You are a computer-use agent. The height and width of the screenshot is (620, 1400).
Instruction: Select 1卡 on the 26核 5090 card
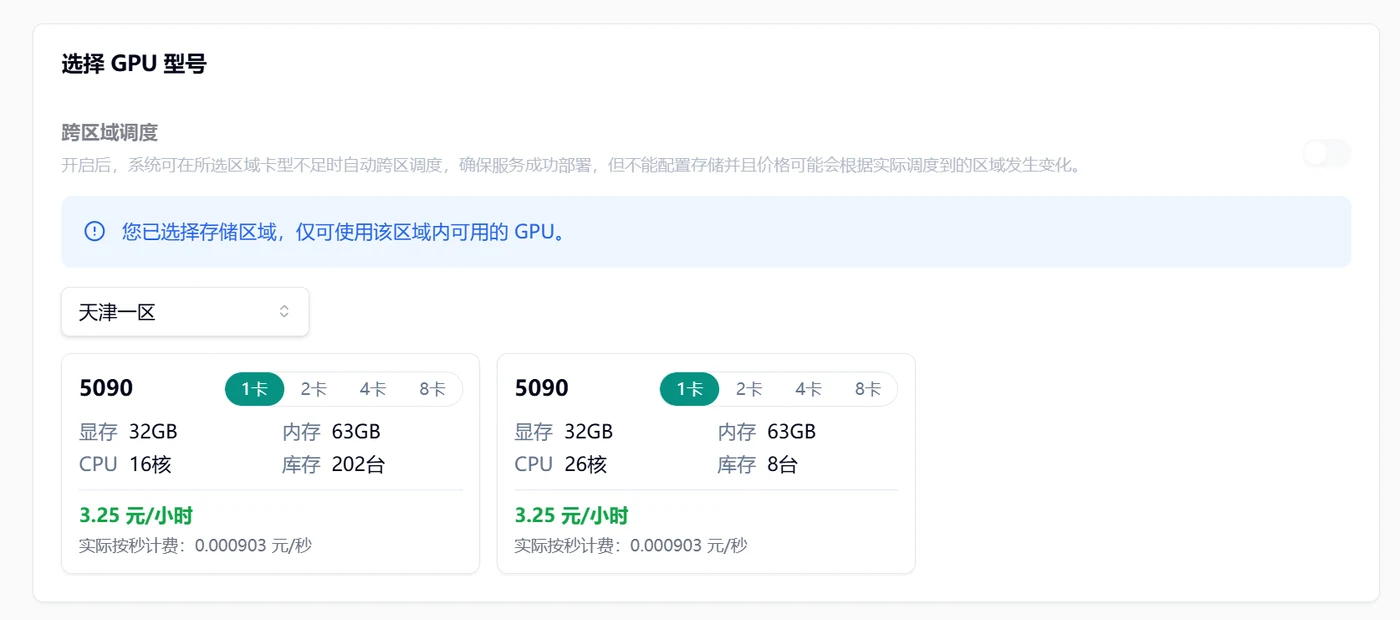click(x=690, y=389)
